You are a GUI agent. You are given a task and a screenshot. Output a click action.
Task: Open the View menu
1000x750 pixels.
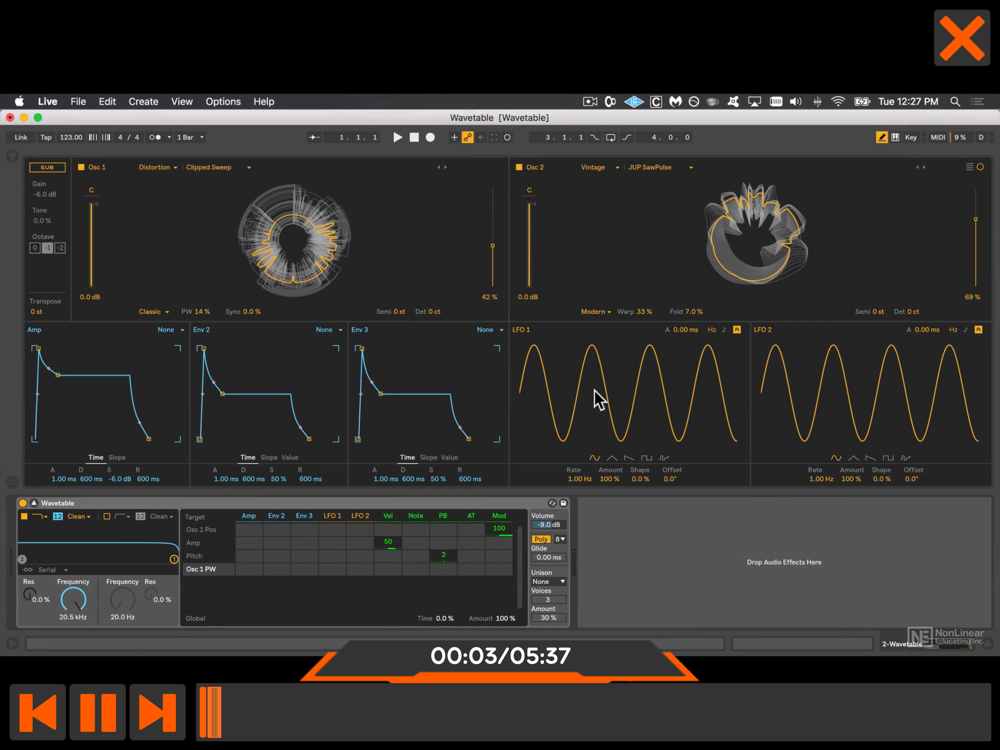[x=182, y=101]
